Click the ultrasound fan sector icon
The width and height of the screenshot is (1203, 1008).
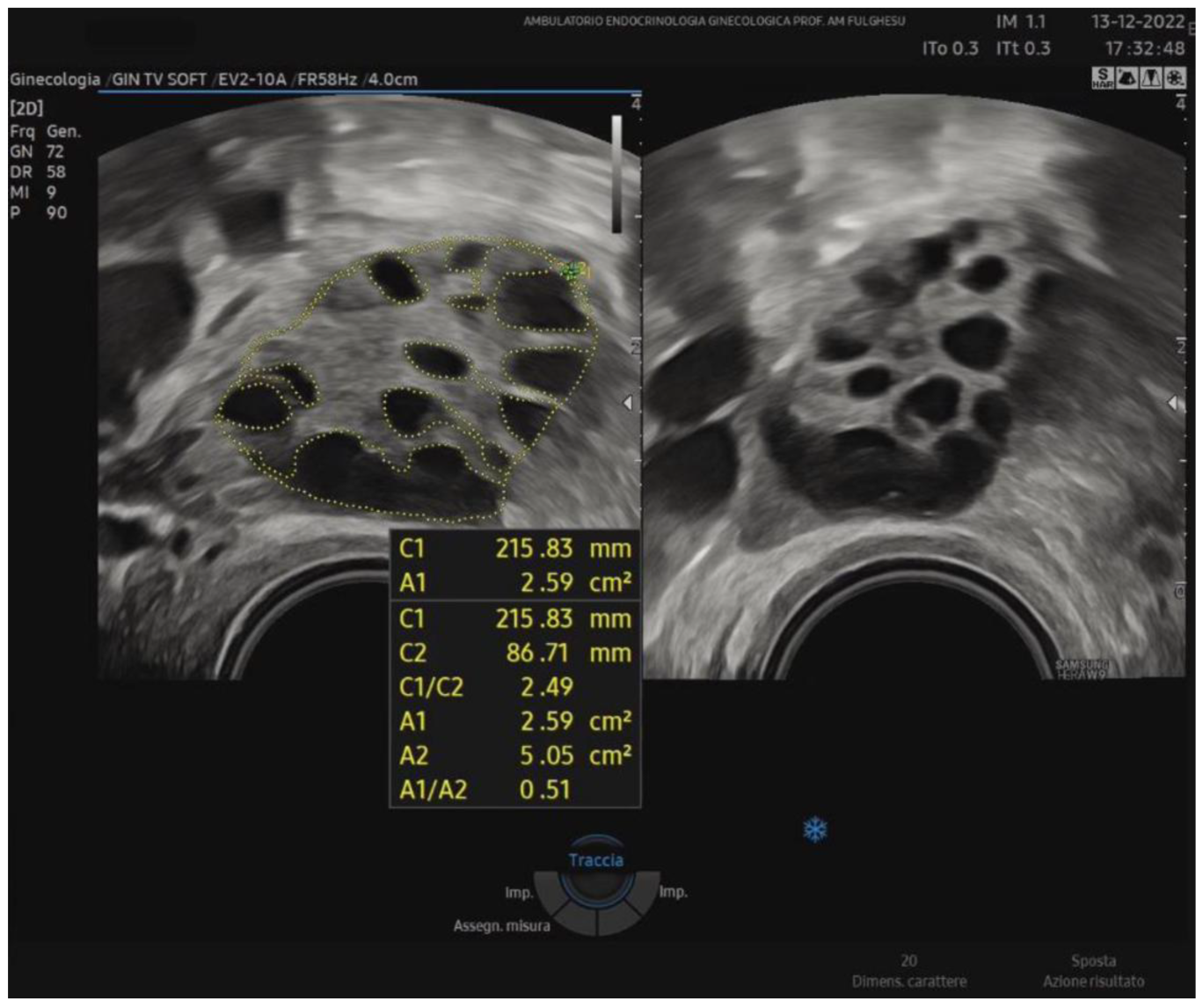pyautogui.click(x=1126, y=77)
